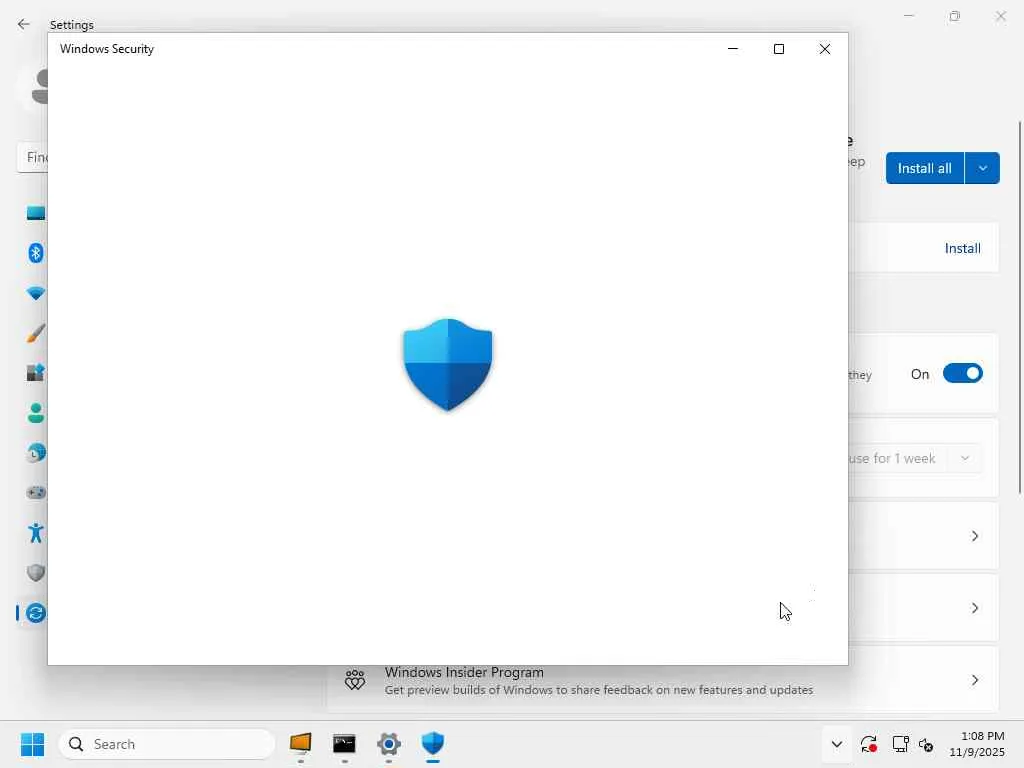Open the Windows Insider Program entry
The width and height of the screenshot is (1024, 768).
662,680
